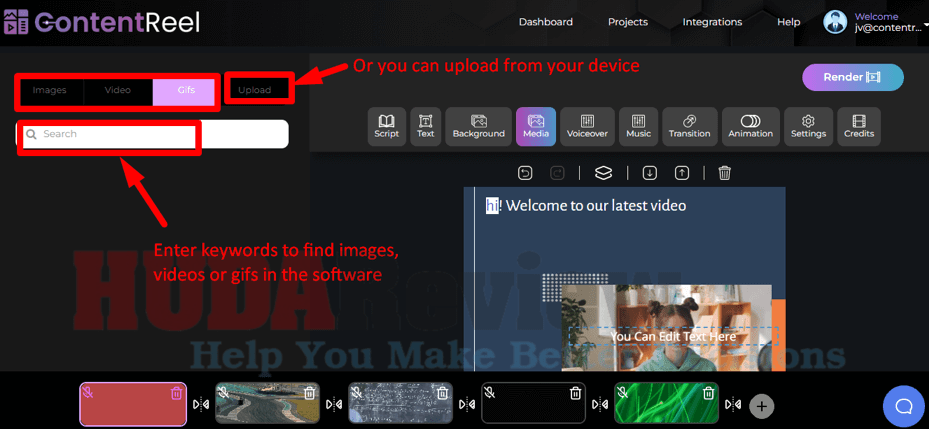929x429 pixels.
Task: Select the black slide thumbnail
Action: point(533,403)
